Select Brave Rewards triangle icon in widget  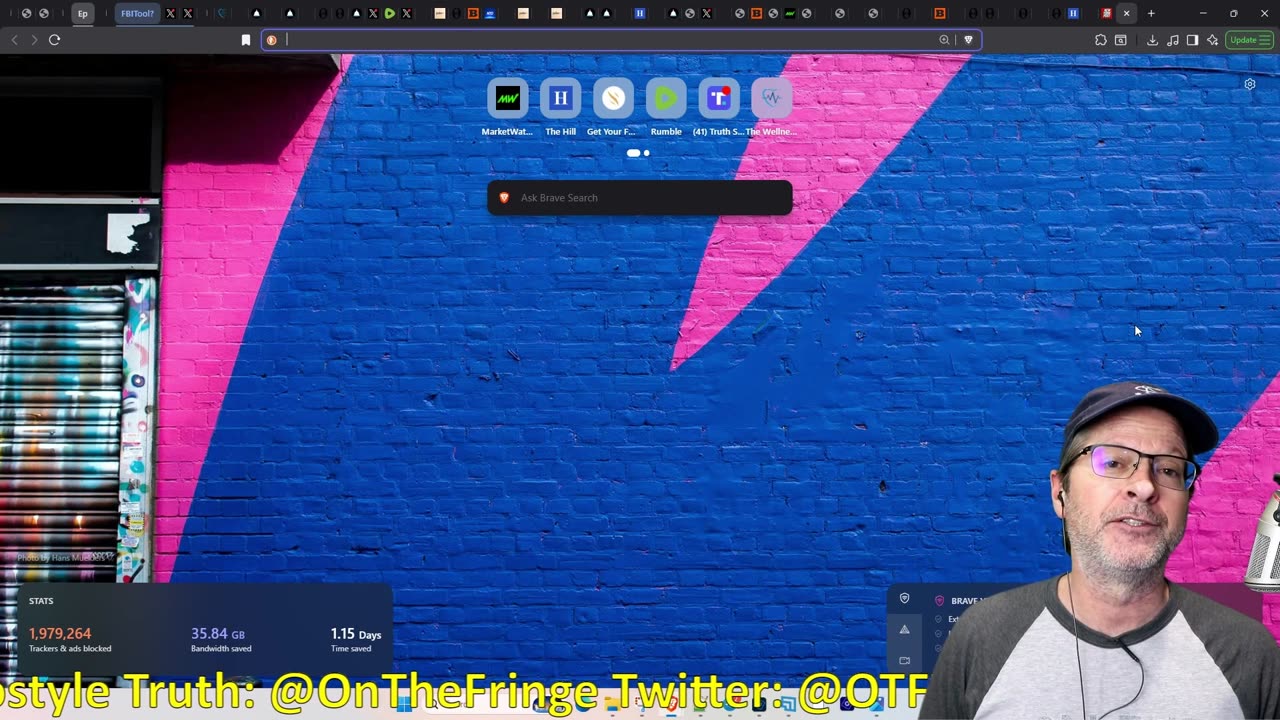coord(904,629)
